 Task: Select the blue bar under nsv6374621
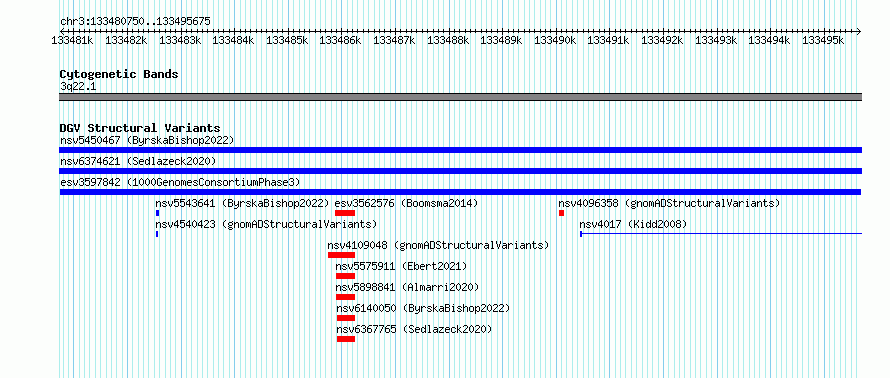[460, 171]
